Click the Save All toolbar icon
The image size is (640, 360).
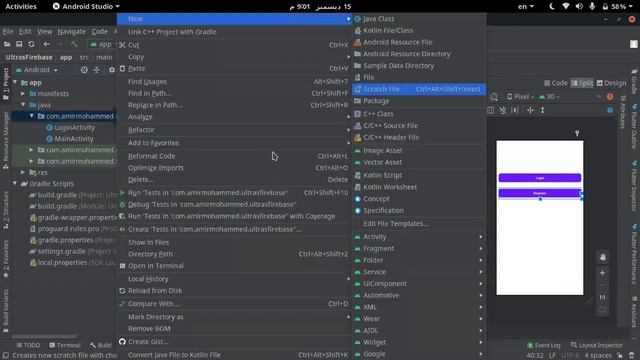coord(19,44)
